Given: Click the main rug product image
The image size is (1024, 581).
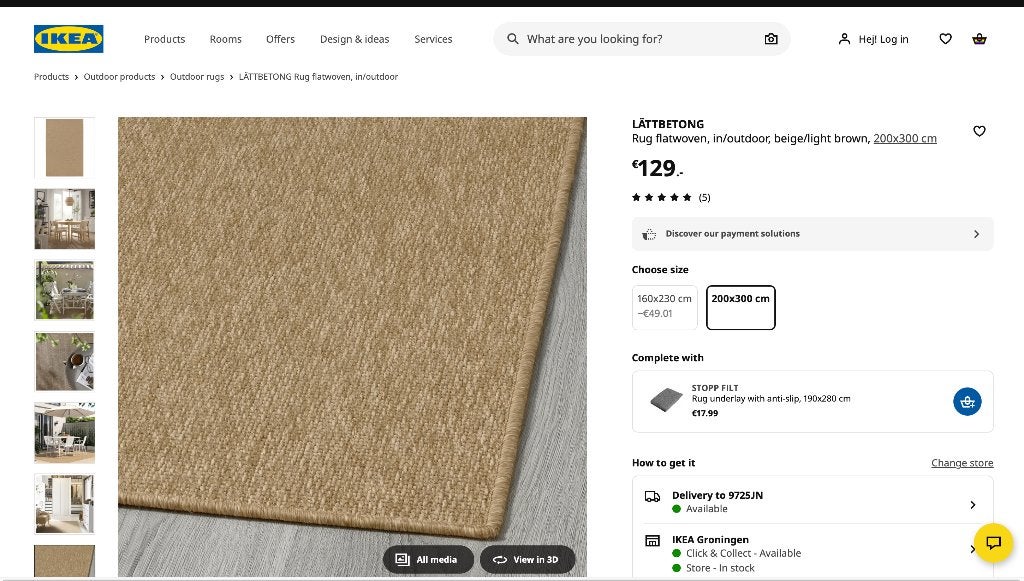Looking at the screenshot, I should [x=352, y=347].
